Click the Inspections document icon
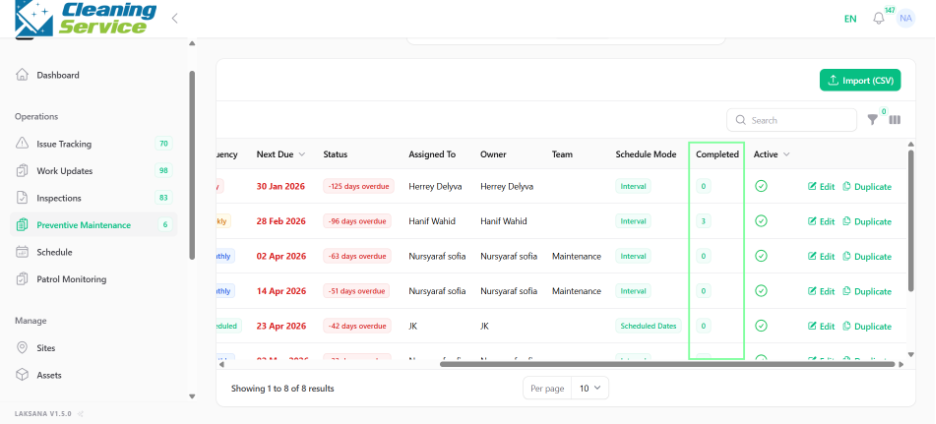 [x=22, y=198]
